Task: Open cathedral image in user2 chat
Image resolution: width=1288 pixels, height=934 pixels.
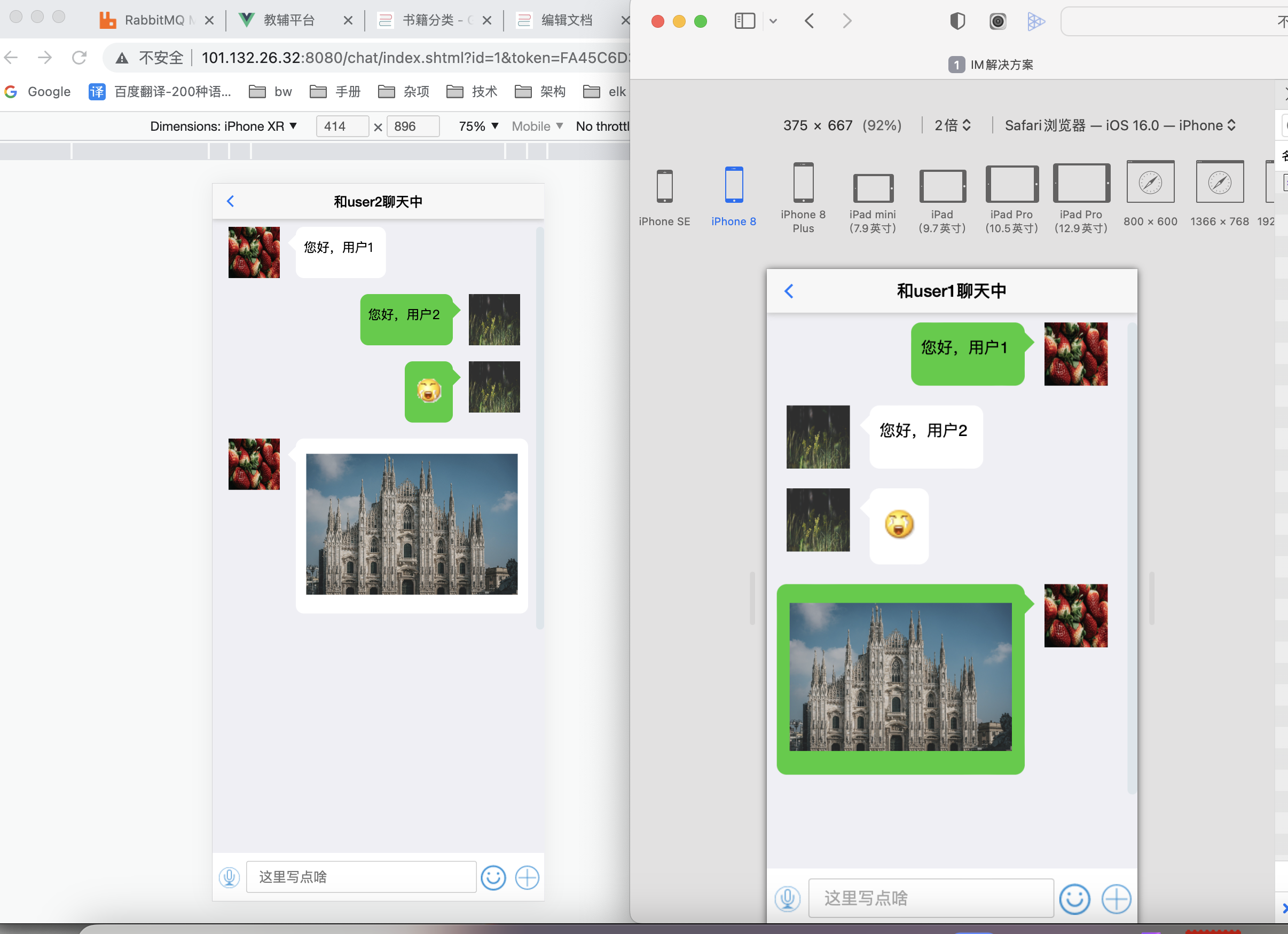Action: 412,524
